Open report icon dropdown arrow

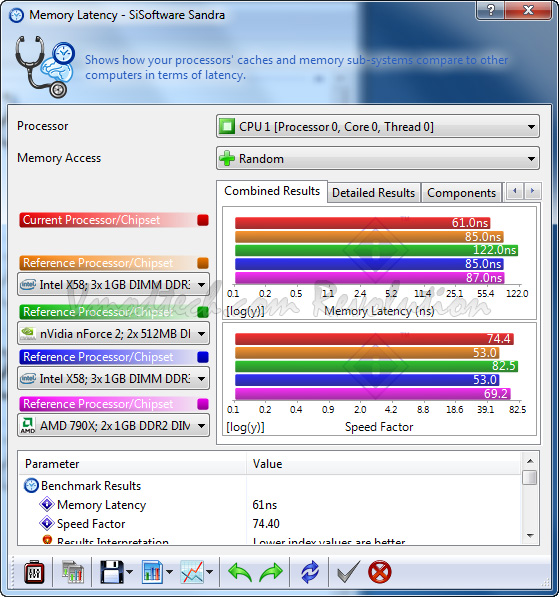pyautogui.click(x=169, y=572)
